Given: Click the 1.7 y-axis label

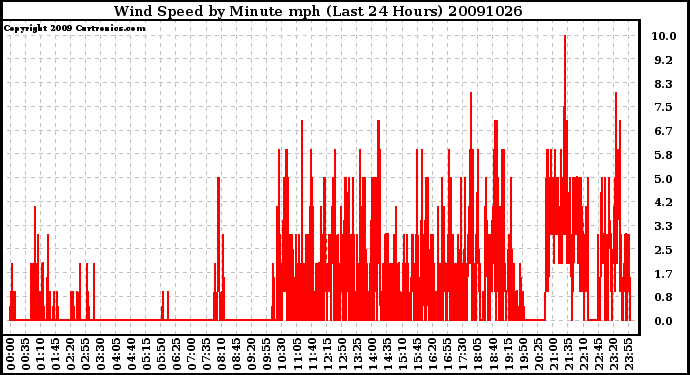Looking at the screenshot, I should coord(664,274).
